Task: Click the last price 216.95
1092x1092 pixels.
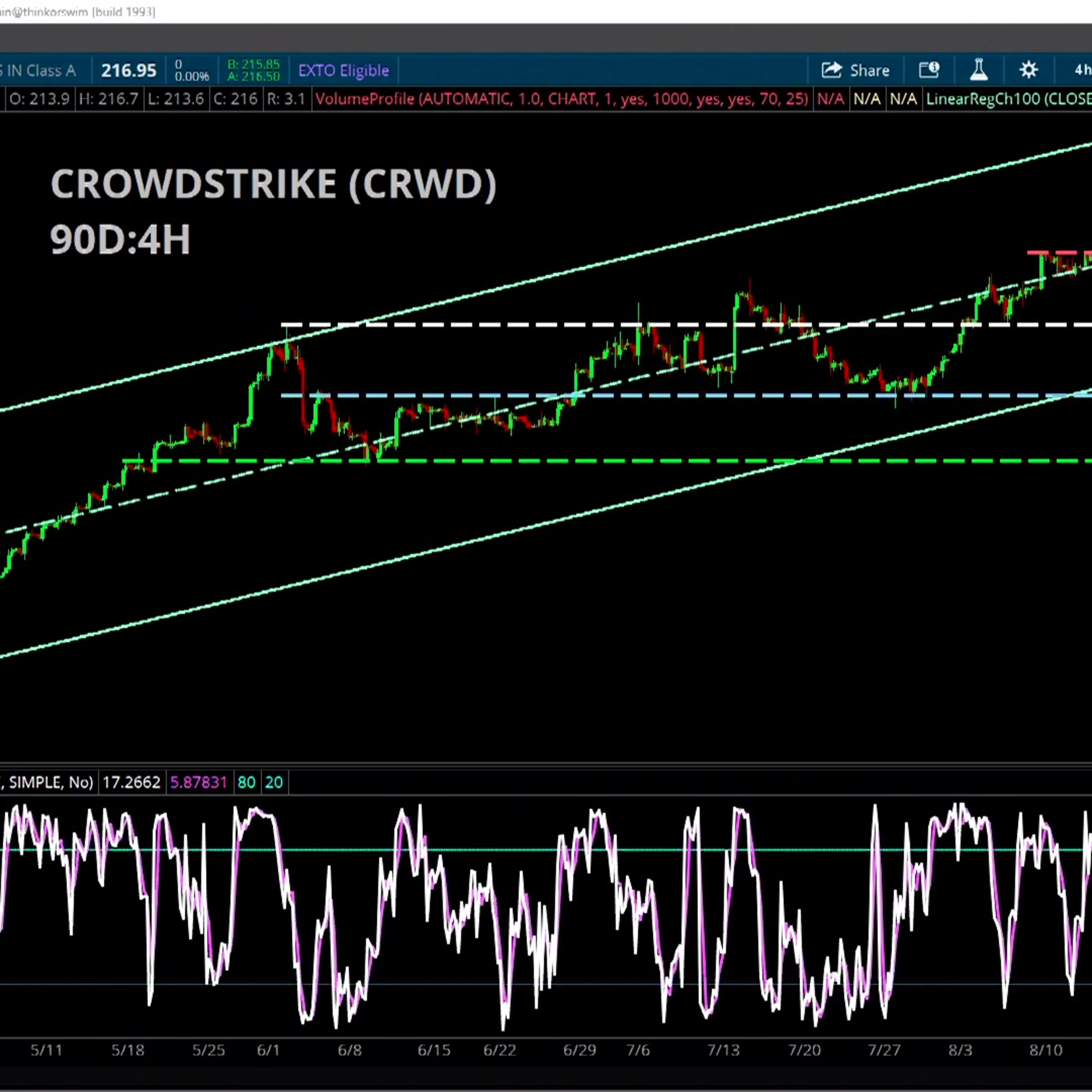Action: [x=129, y=71]
